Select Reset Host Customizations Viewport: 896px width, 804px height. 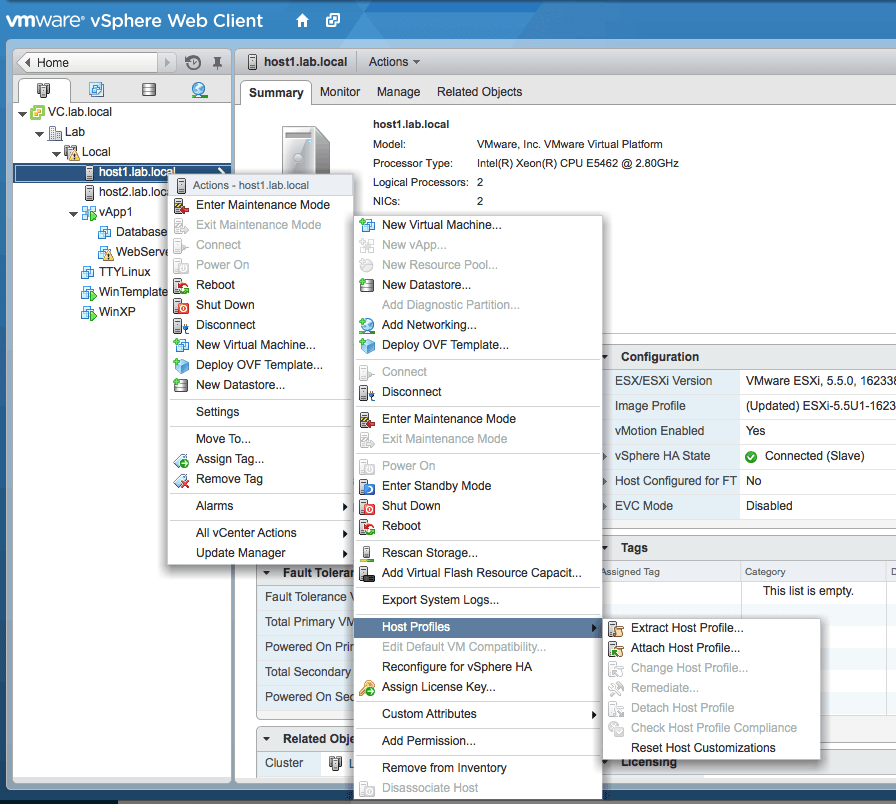click(712, 748)
